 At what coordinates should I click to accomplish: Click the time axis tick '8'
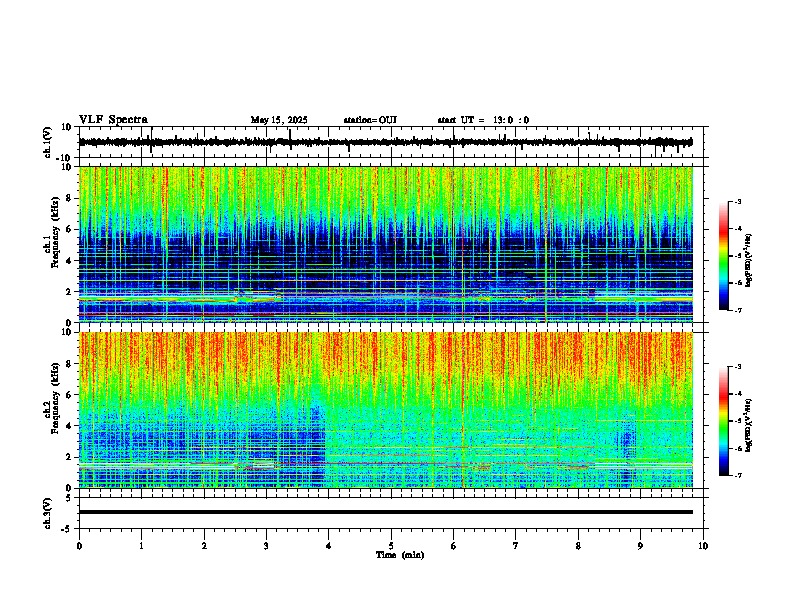click(x=578, y=546)
